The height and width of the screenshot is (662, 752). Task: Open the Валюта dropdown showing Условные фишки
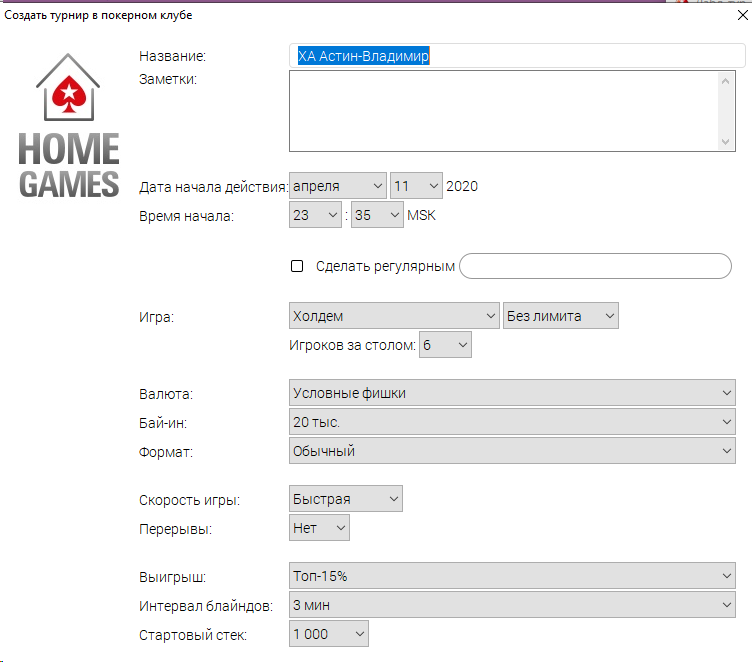coord(512,392)
